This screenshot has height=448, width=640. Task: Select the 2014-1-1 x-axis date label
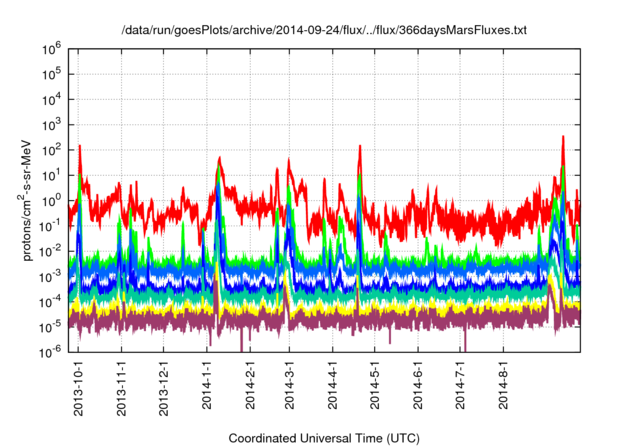click(x=207, y=385)
